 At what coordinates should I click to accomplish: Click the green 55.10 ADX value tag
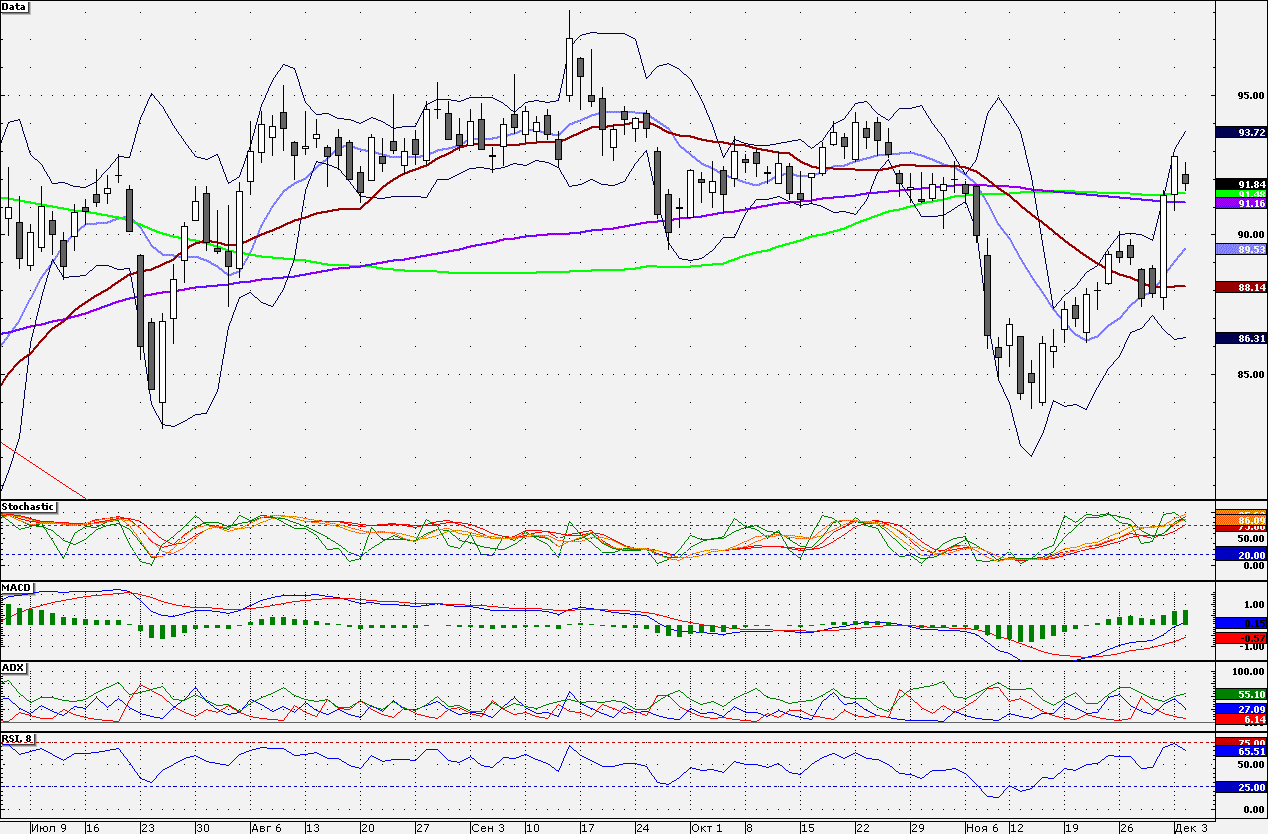tap(1240, 693)
